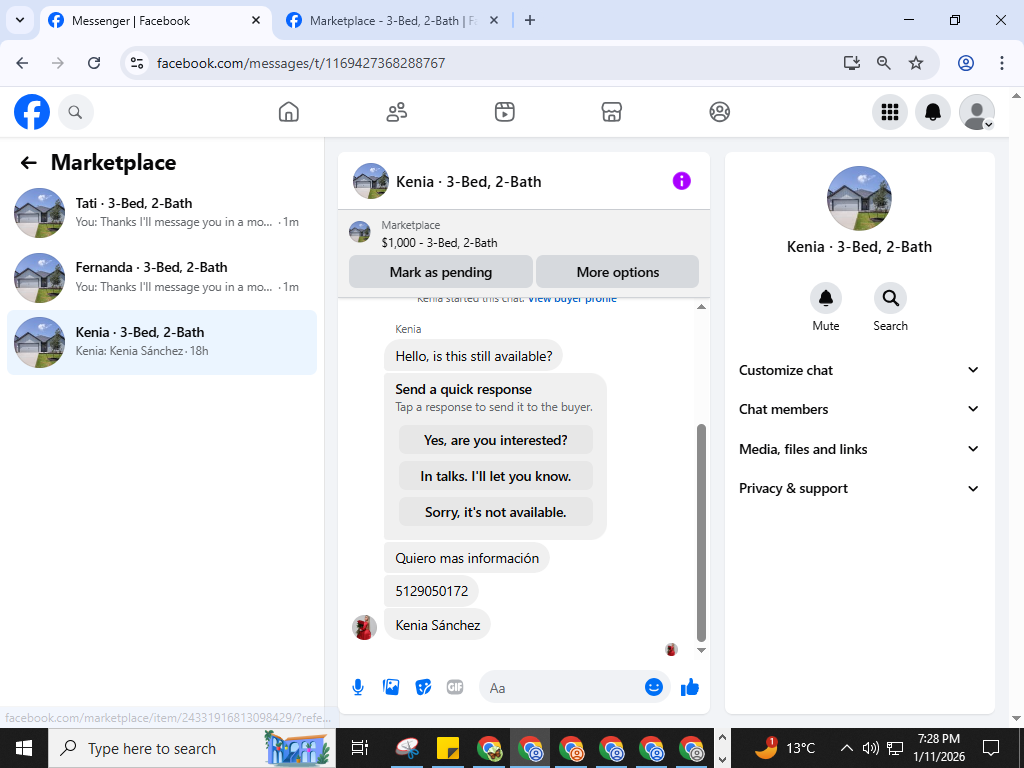This screenshot has height=768, width=1024.
Task: Open the nine-dot Menu grid icon
Action: point(889,112)
